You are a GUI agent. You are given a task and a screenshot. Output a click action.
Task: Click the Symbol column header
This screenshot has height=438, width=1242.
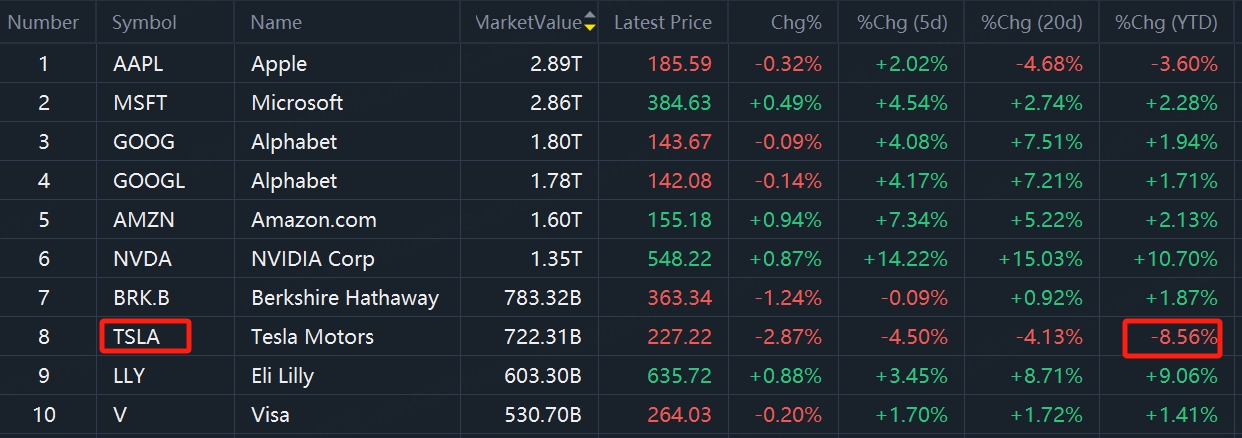tap(145, 22)
